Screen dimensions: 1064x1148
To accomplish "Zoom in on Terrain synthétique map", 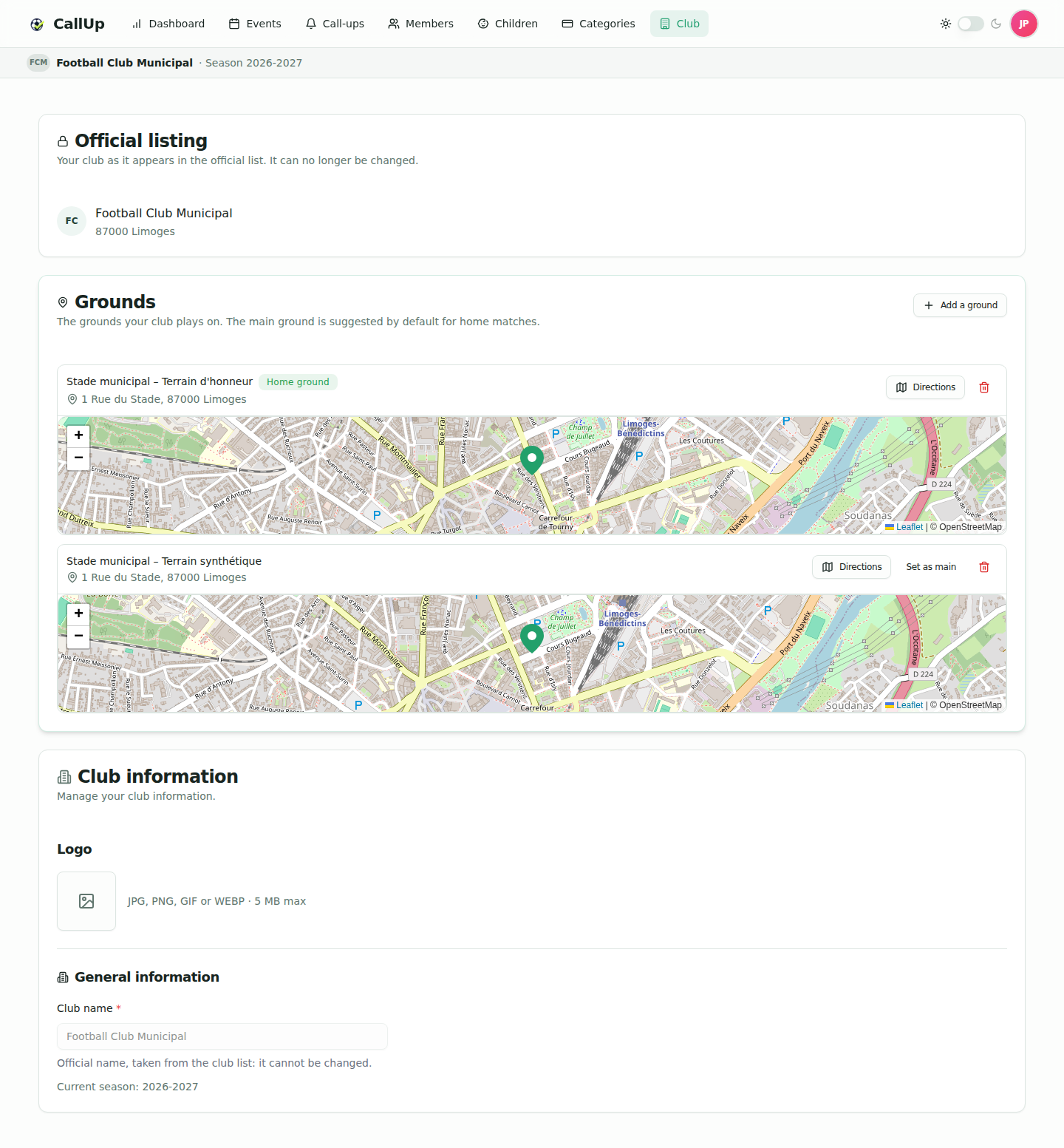I will [x=78, y=614].
